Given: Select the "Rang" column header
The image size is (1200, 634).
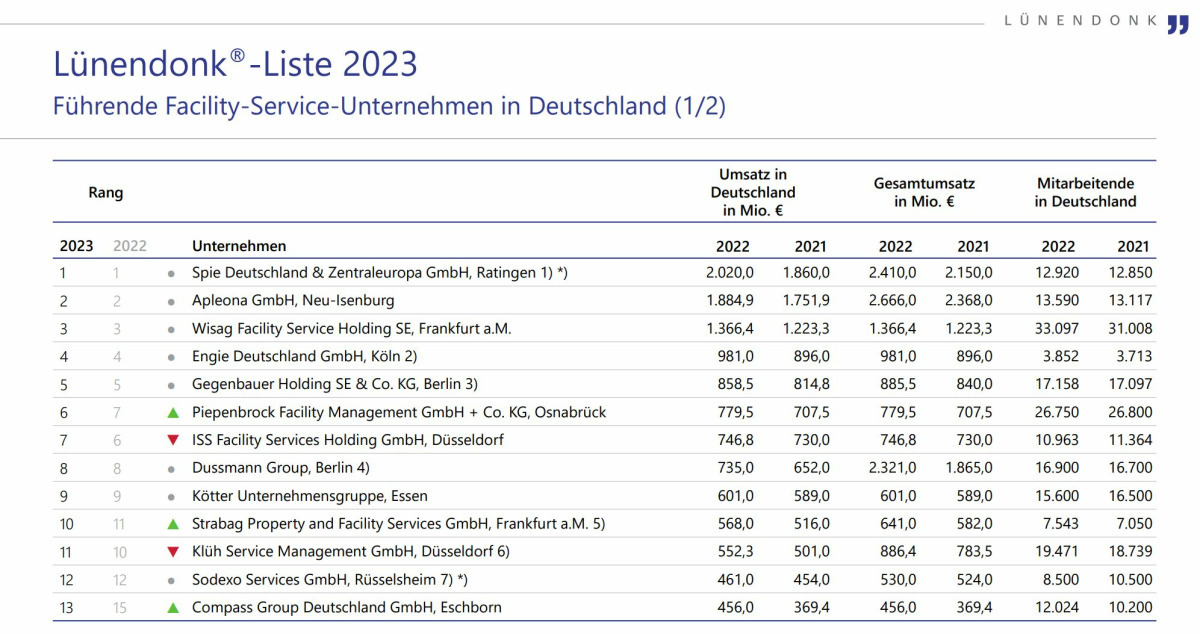Looking at the screenshot, I should pyautogui.click(x=105, y=192).
